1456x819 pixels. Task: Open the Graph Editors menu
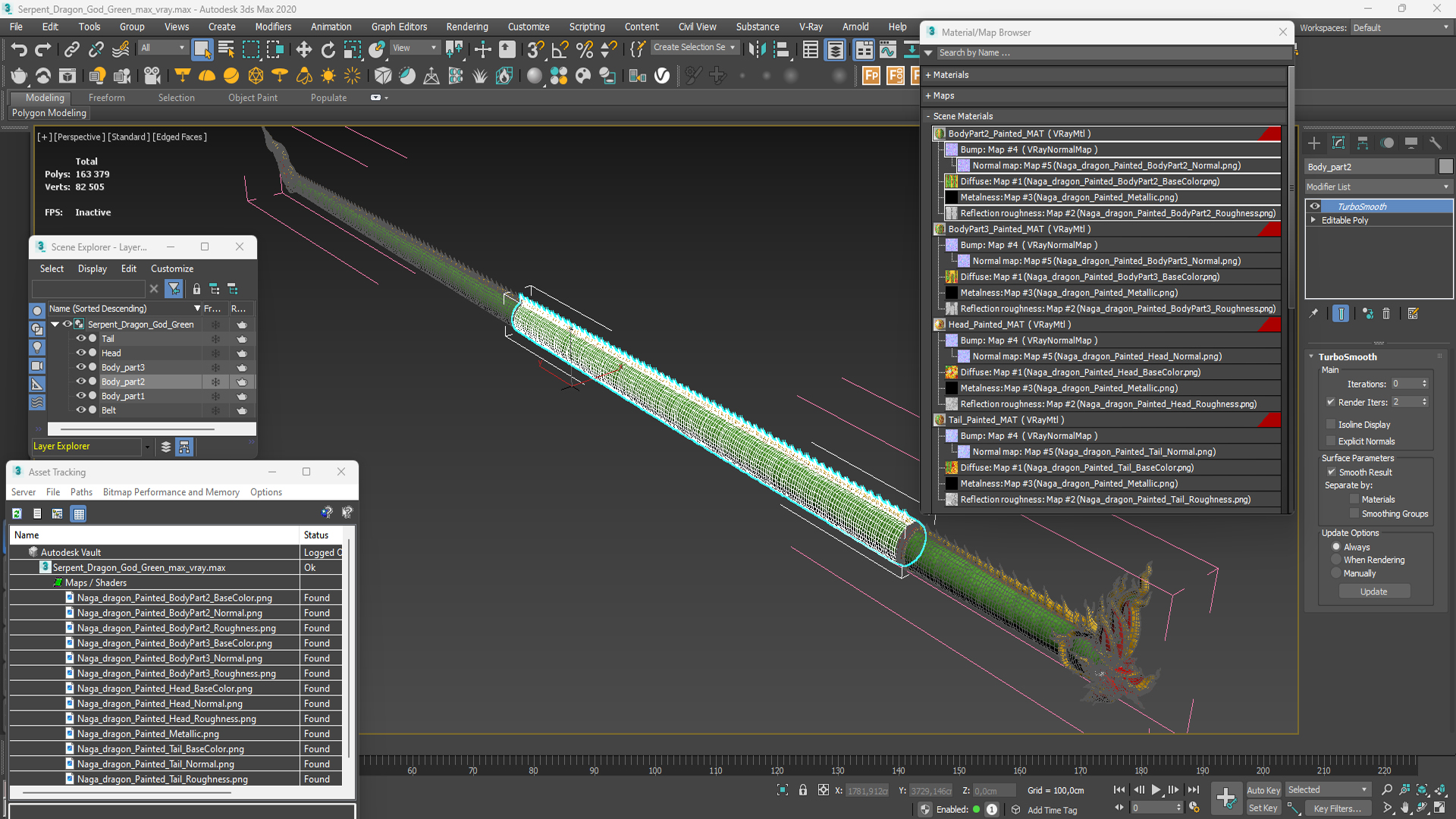(x=399, y=27)
